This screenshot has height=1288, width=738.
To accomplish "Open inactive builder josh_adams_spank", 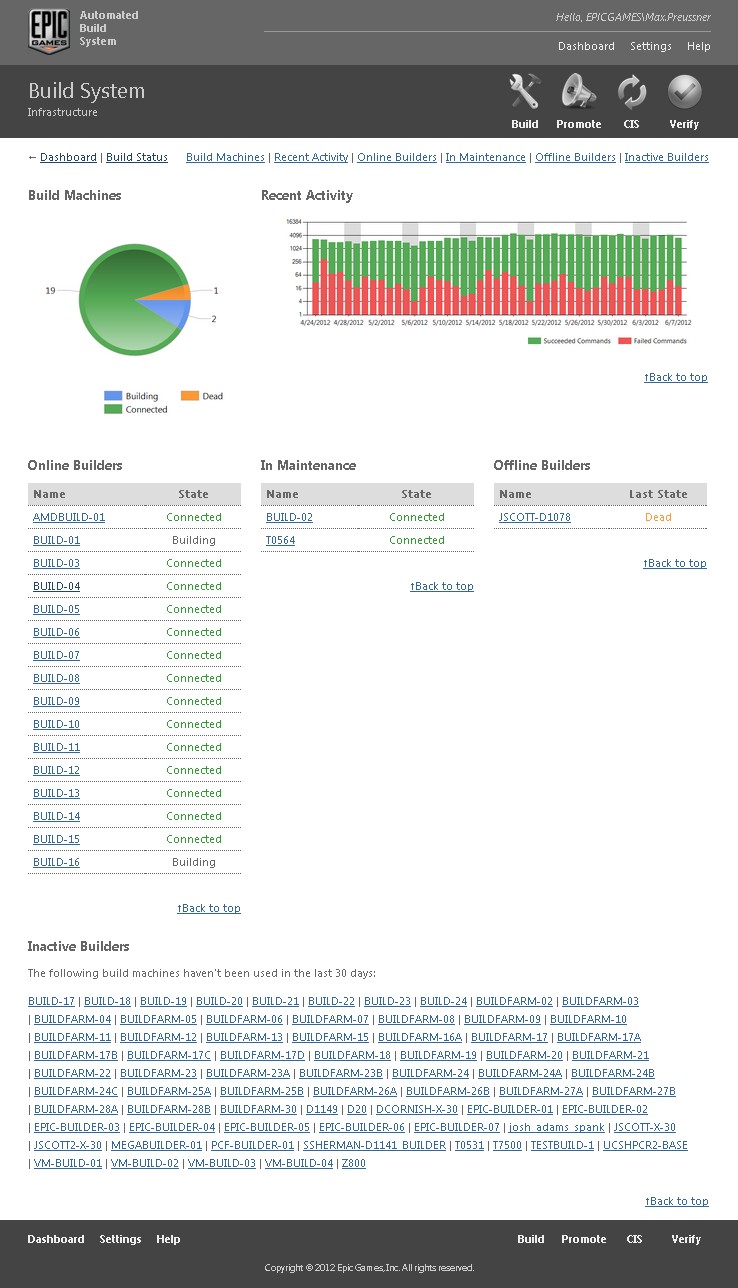I will [557, 1127].
